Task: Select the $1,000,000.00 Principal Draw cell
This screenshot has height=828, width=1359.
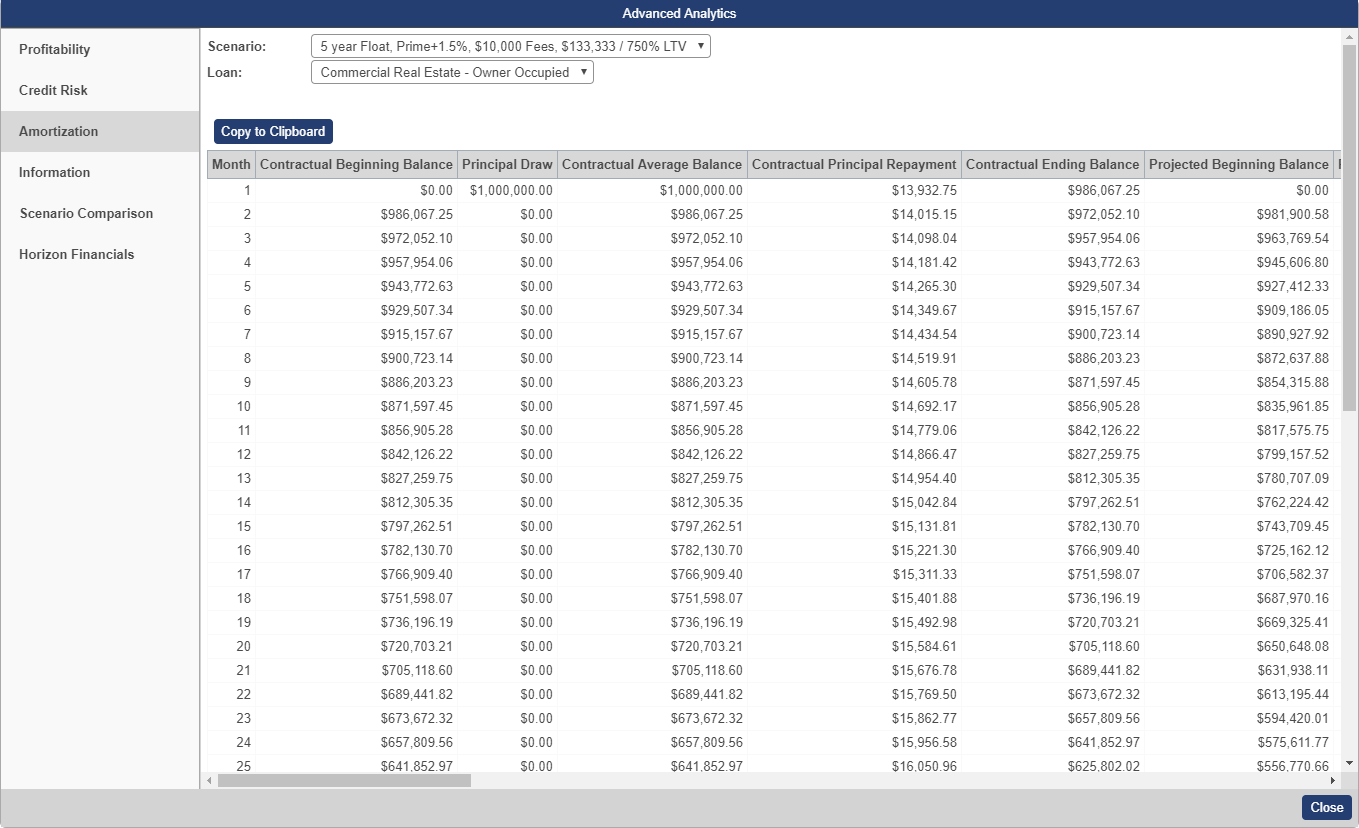Action: (507, 190)
